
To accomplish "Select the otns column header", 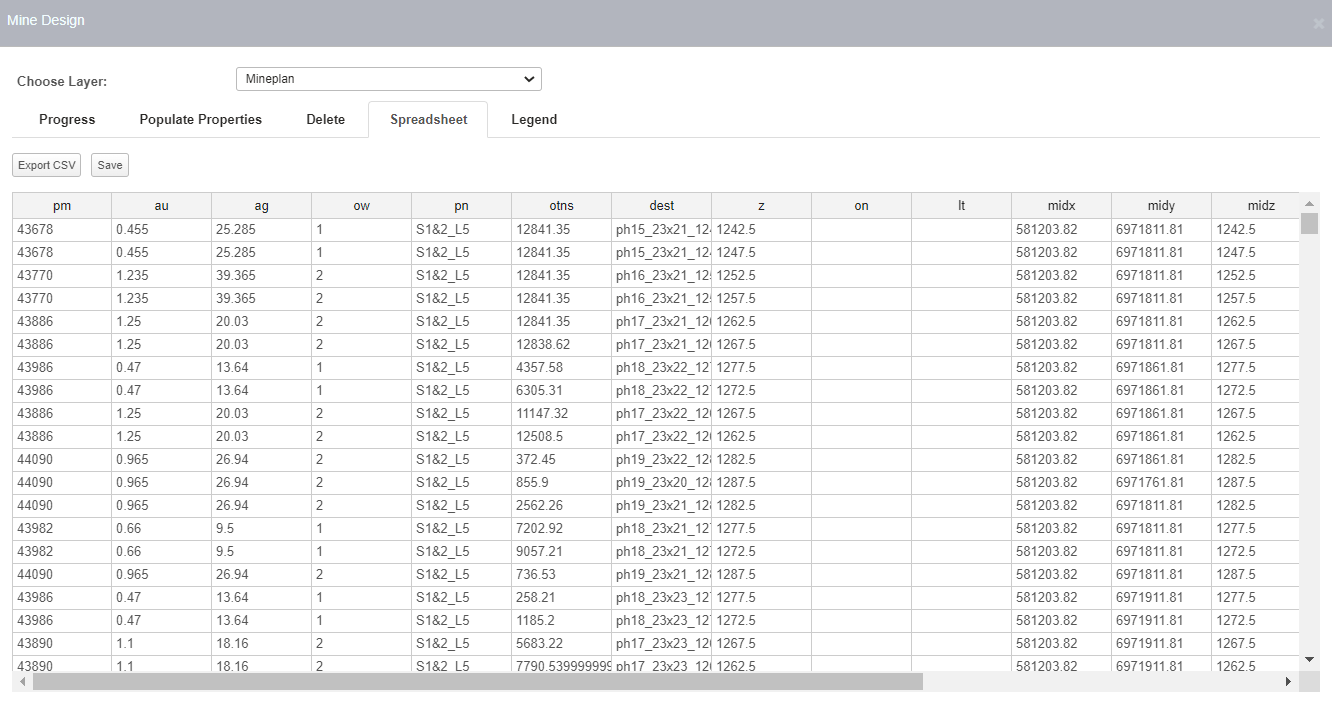I will (561, 206).
